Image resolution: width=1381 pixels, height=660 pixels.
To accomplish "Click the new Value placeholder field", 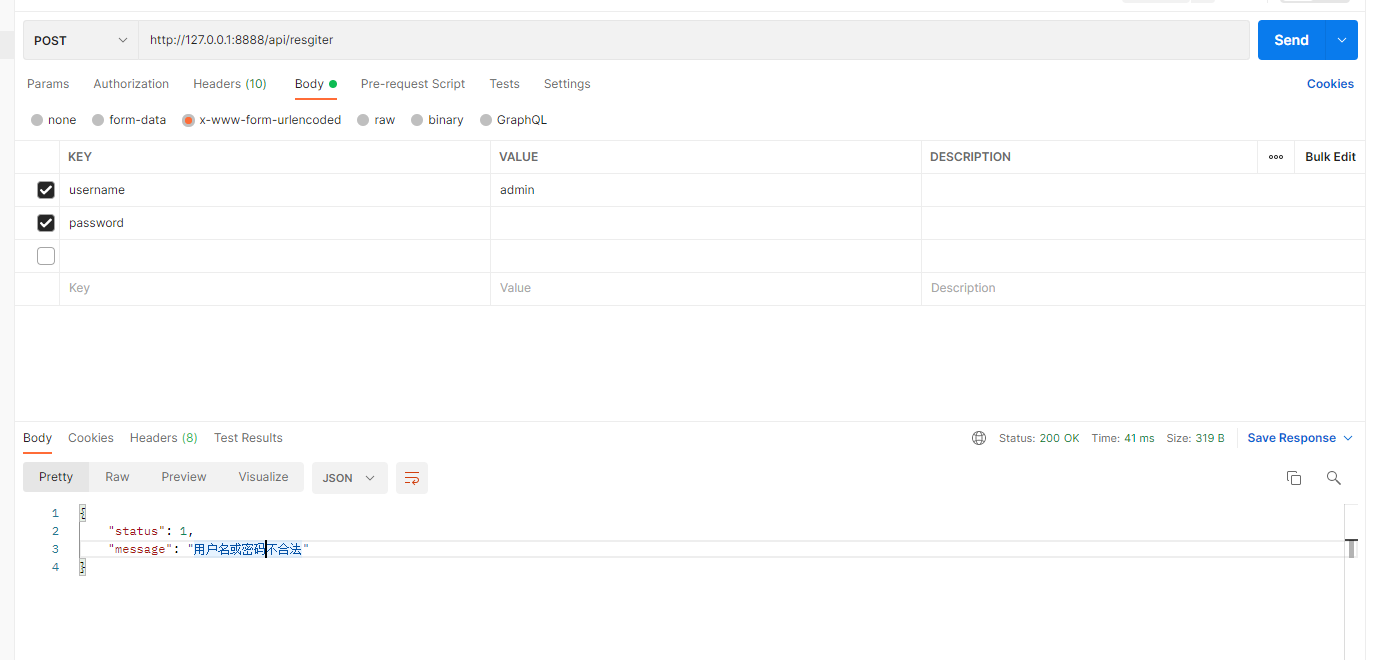I will coord(706,288).
